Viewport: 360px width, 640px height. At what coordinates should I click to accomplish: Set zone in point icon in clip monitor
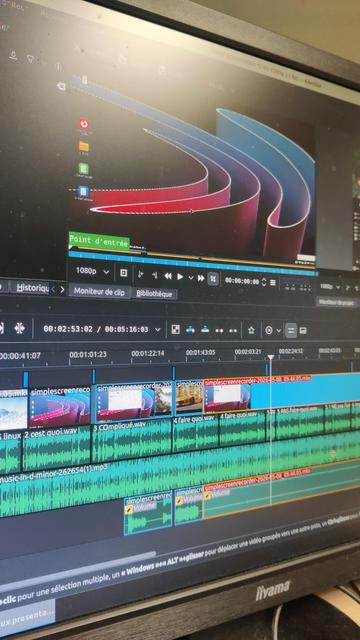[x=140, y=275]
